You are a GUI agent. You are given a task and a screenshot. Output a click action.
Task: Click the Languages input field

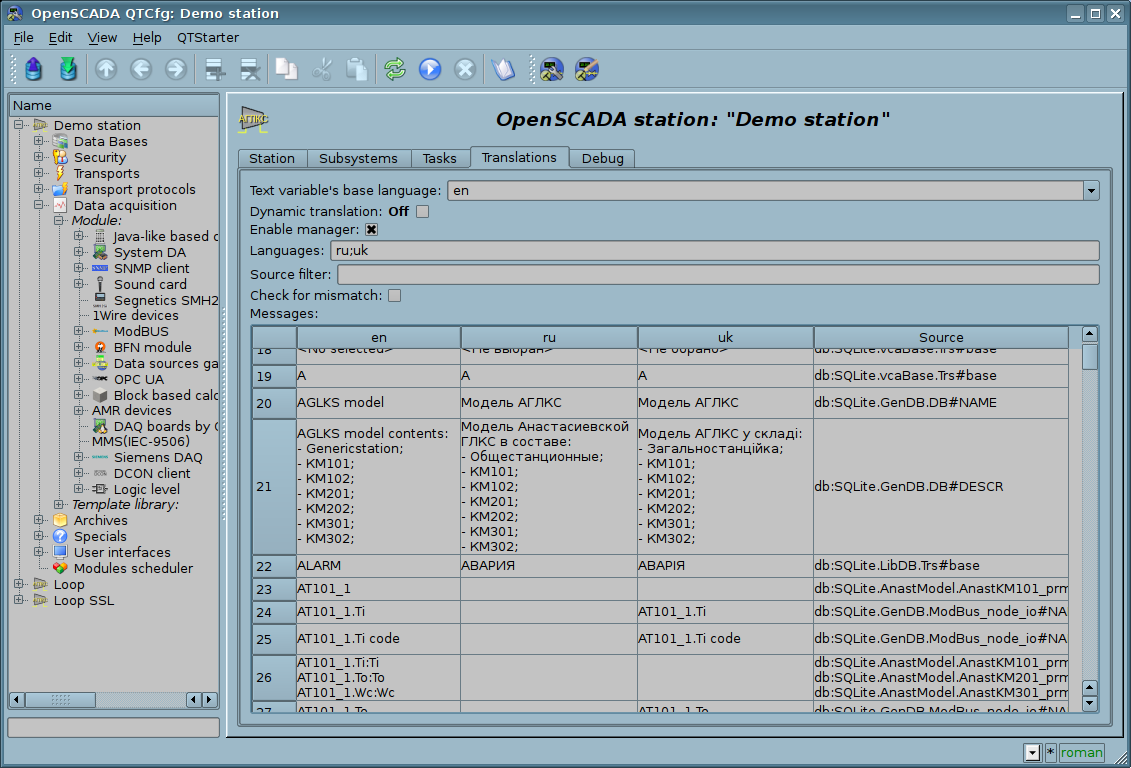[x=715, y=251]
